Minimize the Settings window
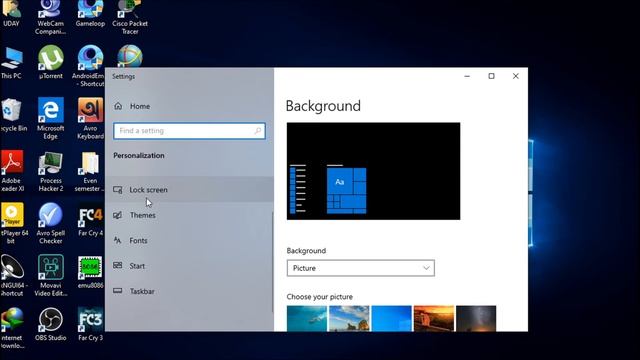Screen dimensions: 640x360 [467, 76]
